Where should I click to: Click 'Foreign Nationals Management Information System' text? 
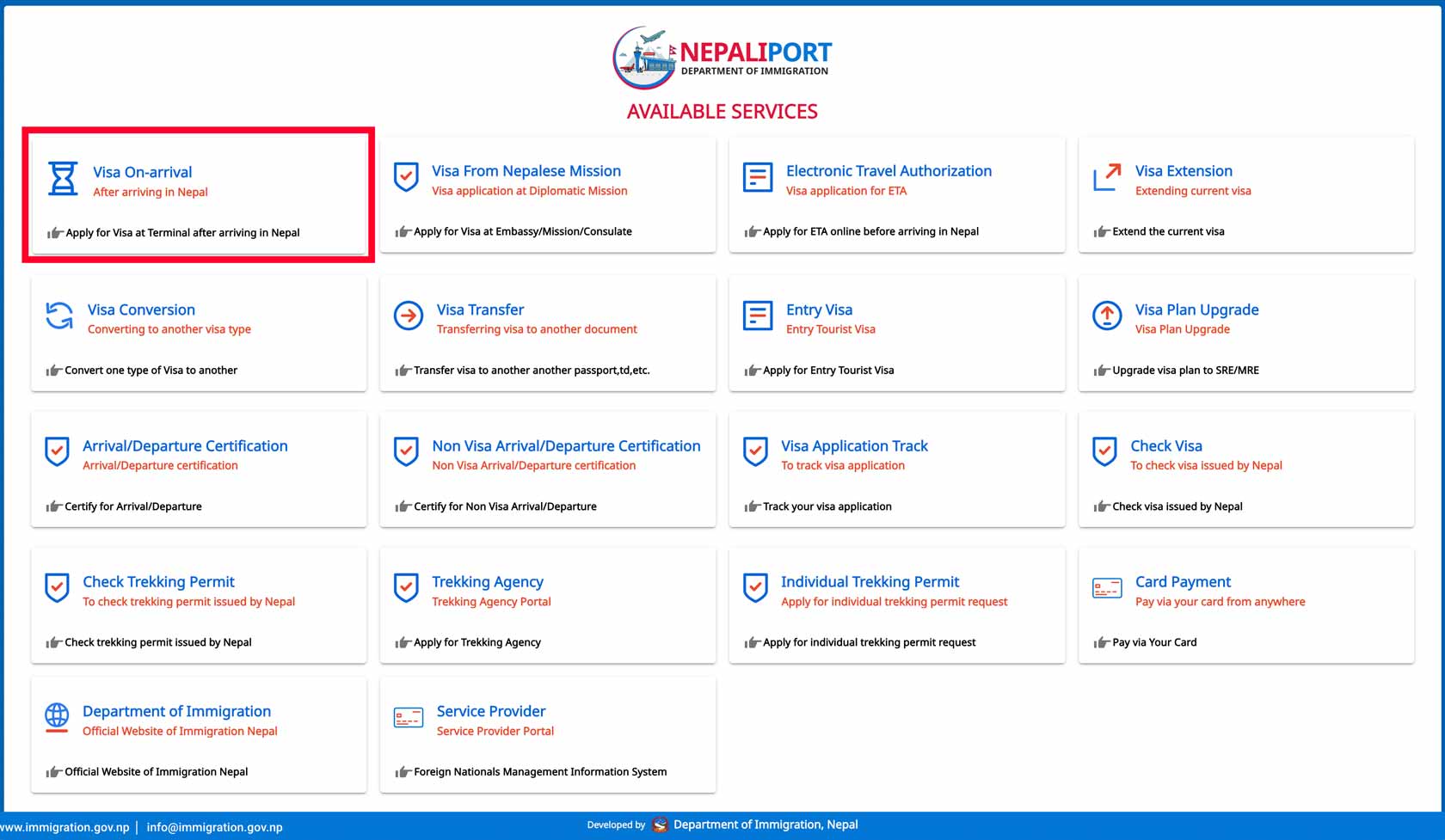tap(540, 772)
